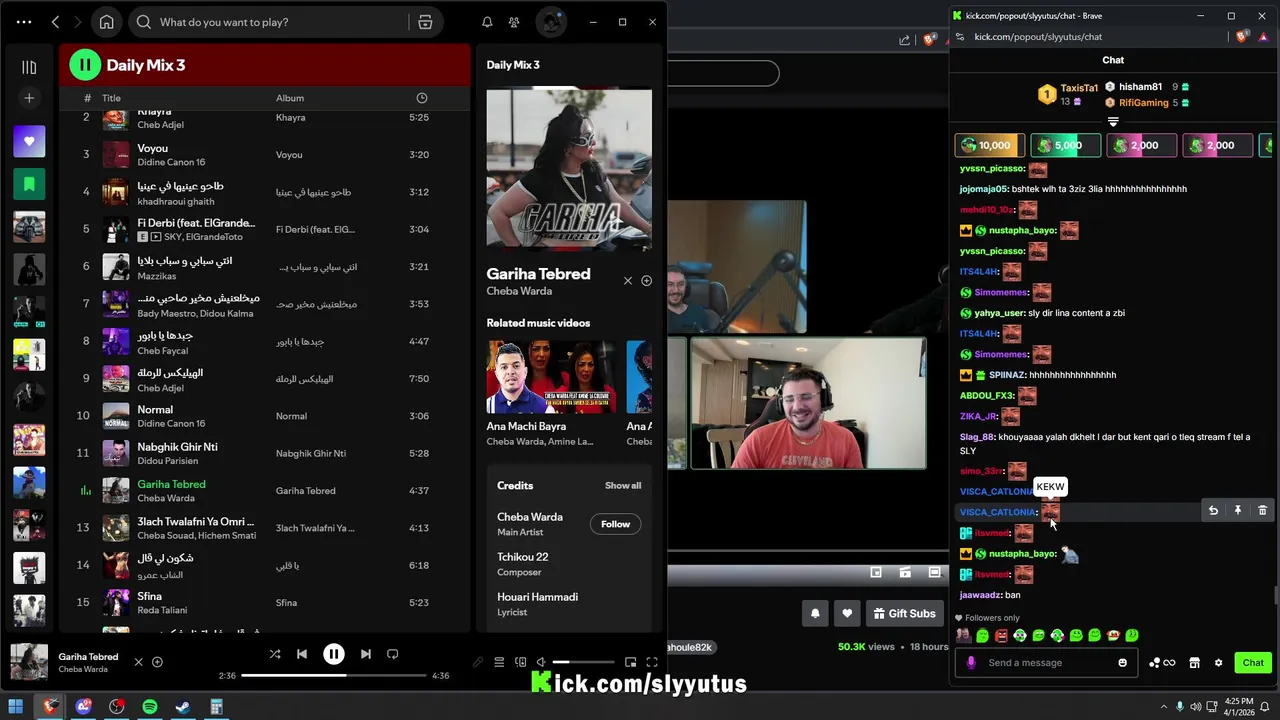Toggle the lyrics microphone icon
The image size is (1280, 720).
point(478,662)
